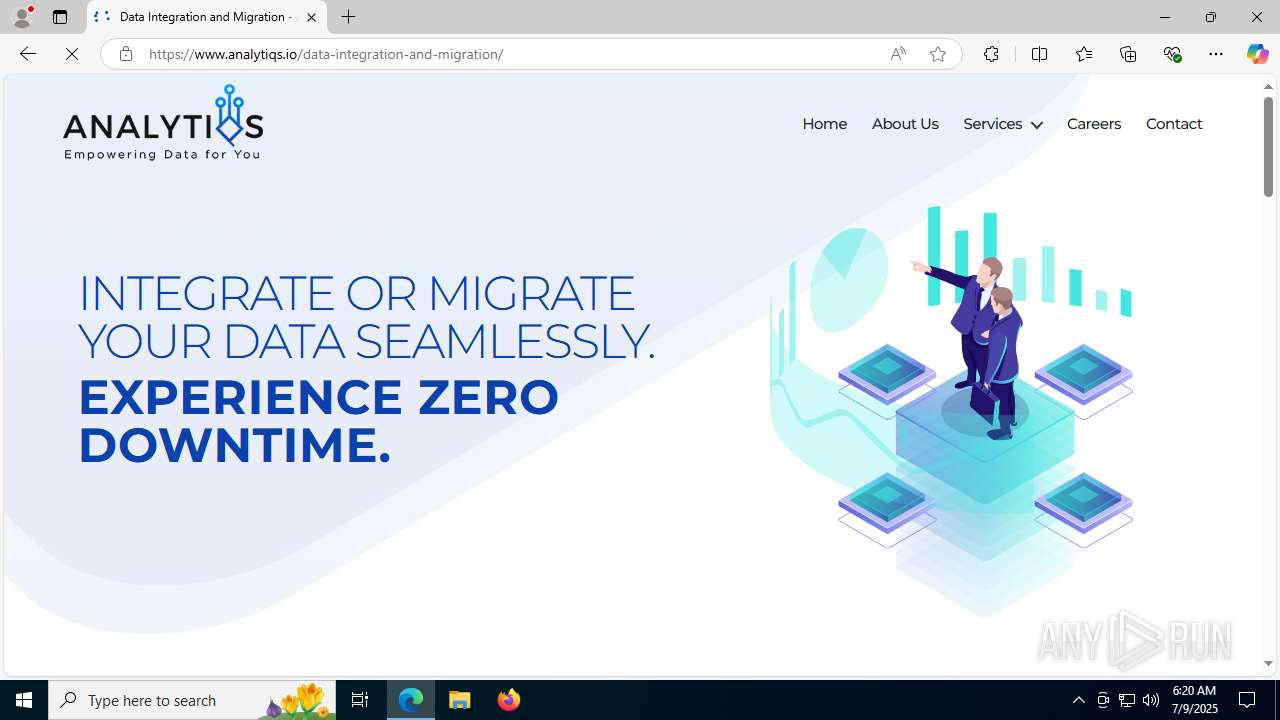
Task: View site information lock icon
Action: [x=125, y=54]
